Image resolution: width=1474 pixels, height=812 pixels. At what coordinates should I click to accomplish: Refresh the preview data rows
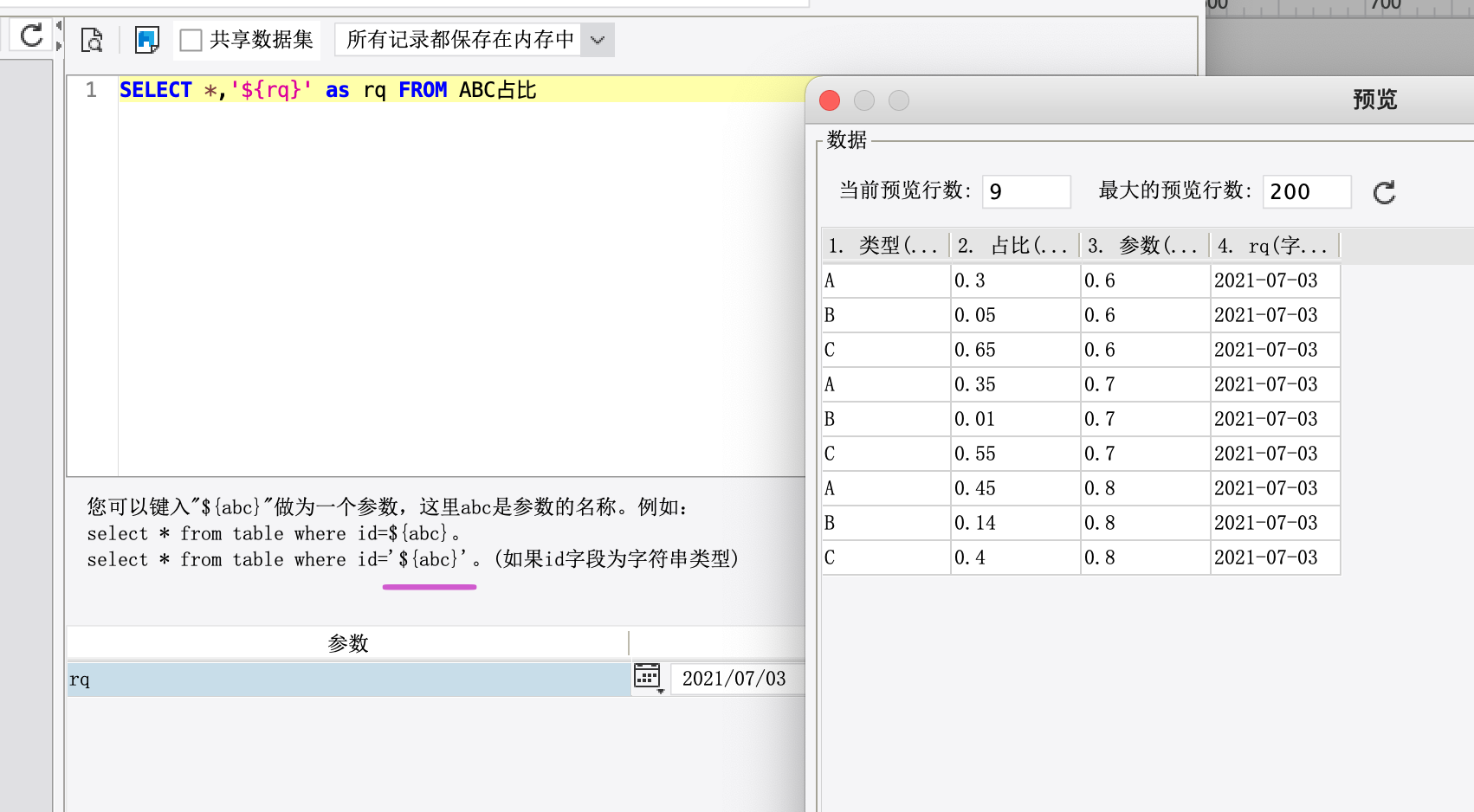click(x=1384, y=192)
